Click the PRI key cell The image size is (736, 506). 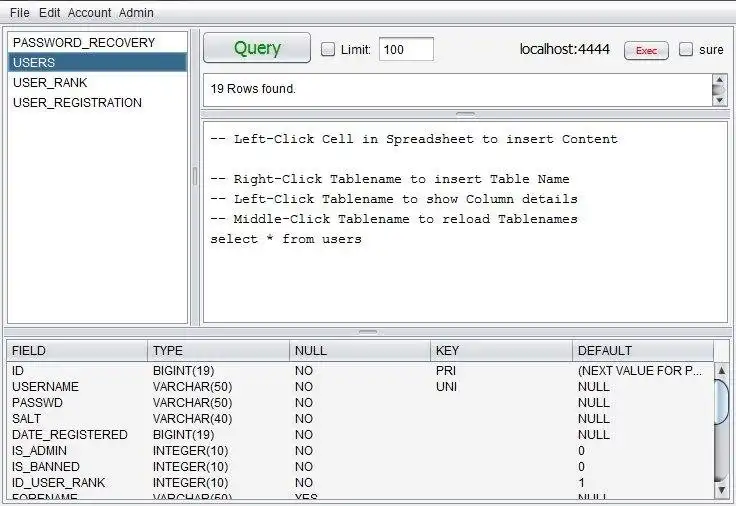coord(501,371)
